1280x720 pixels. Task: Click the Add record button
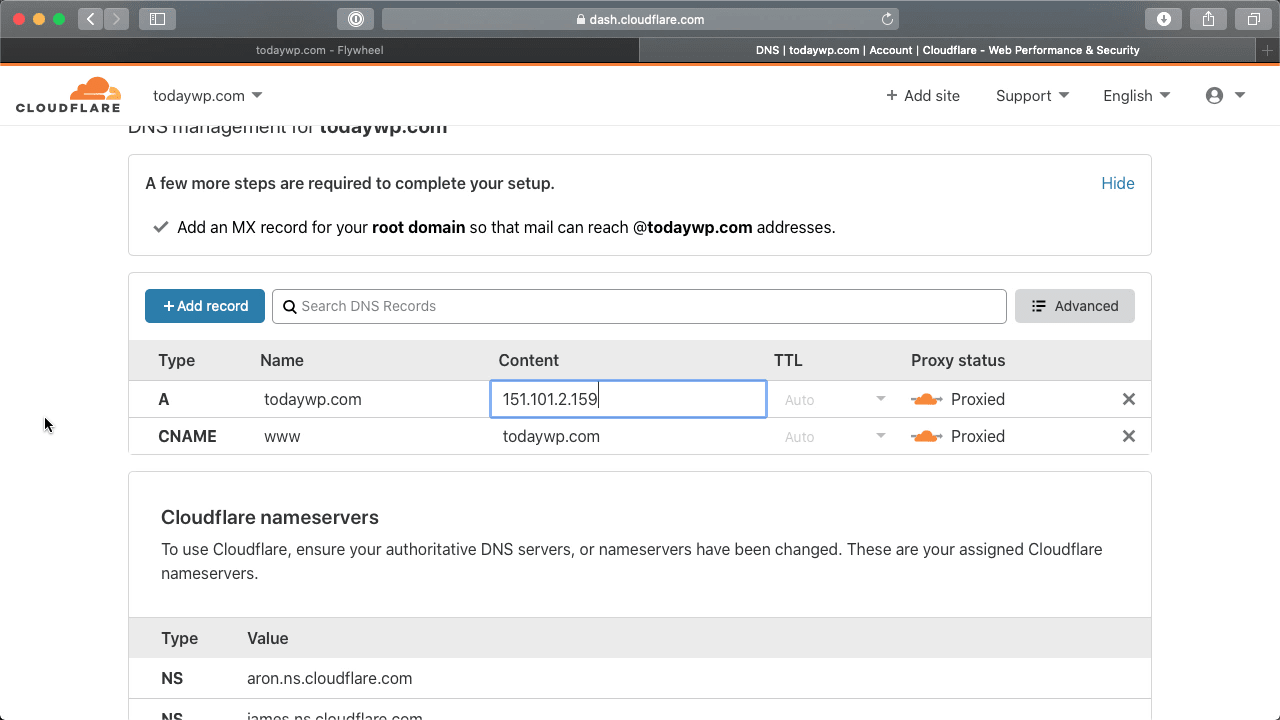coord(205,306)
